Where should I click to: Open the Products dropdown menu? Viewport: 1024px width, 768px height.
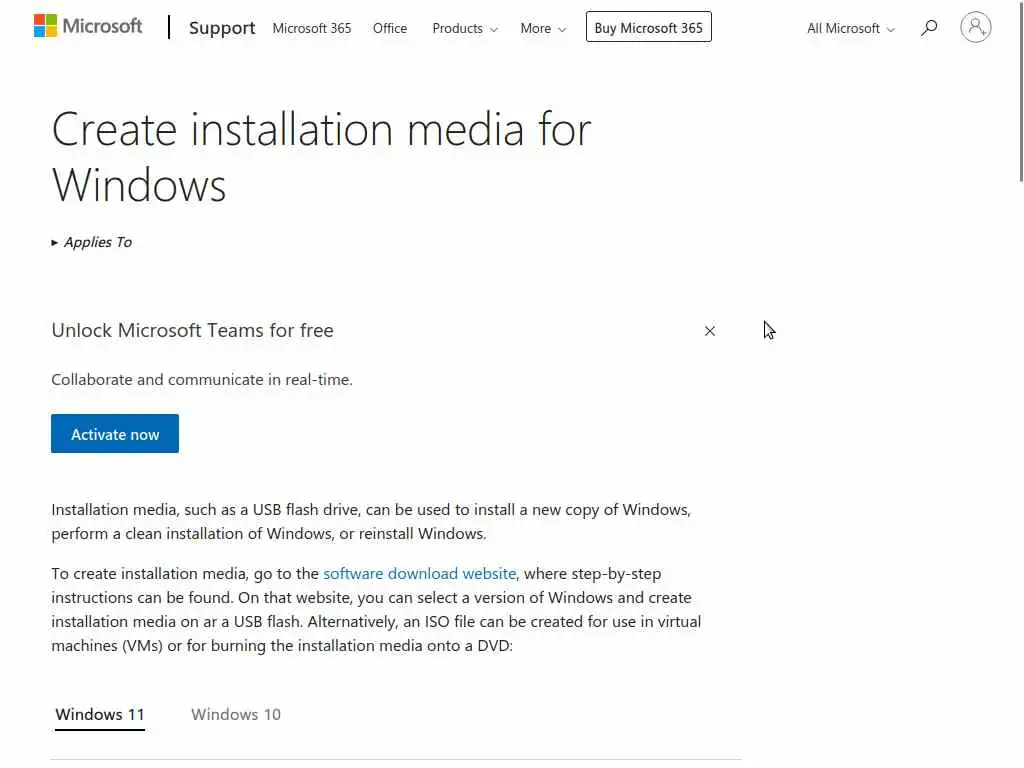[x=464, y=28]
